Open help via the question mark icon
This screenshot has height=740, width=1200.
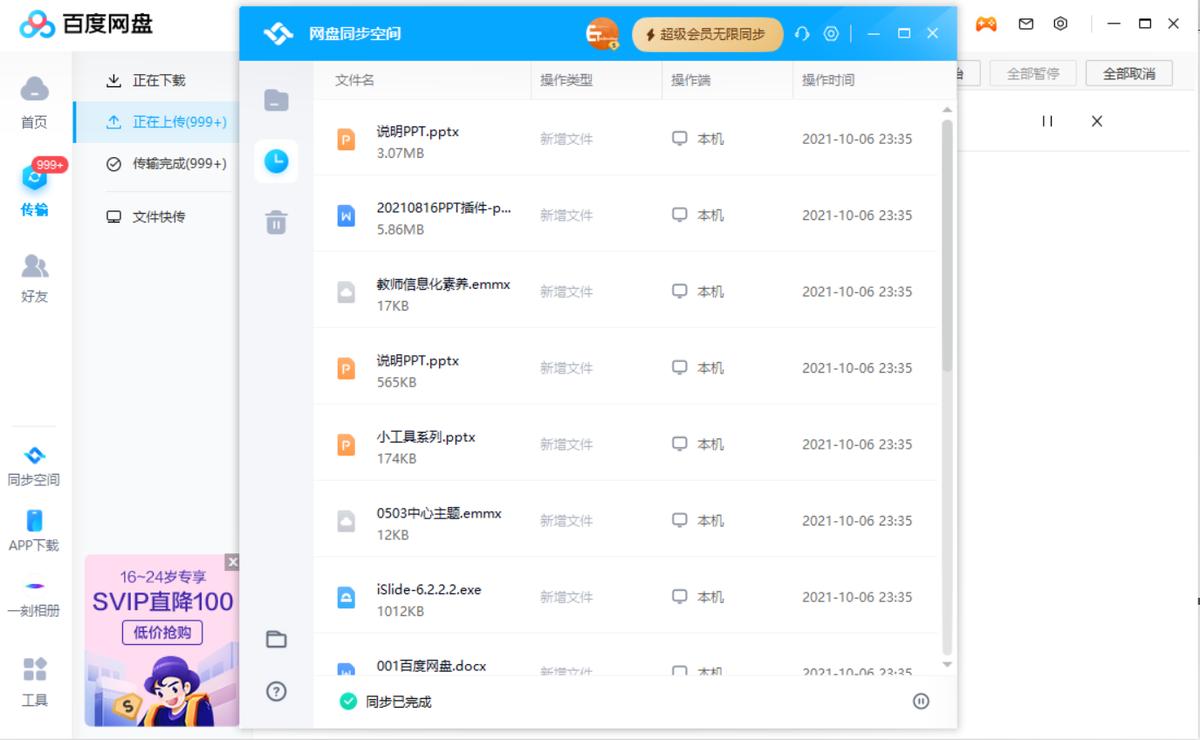pyautogui.click(x=276, y=691)
